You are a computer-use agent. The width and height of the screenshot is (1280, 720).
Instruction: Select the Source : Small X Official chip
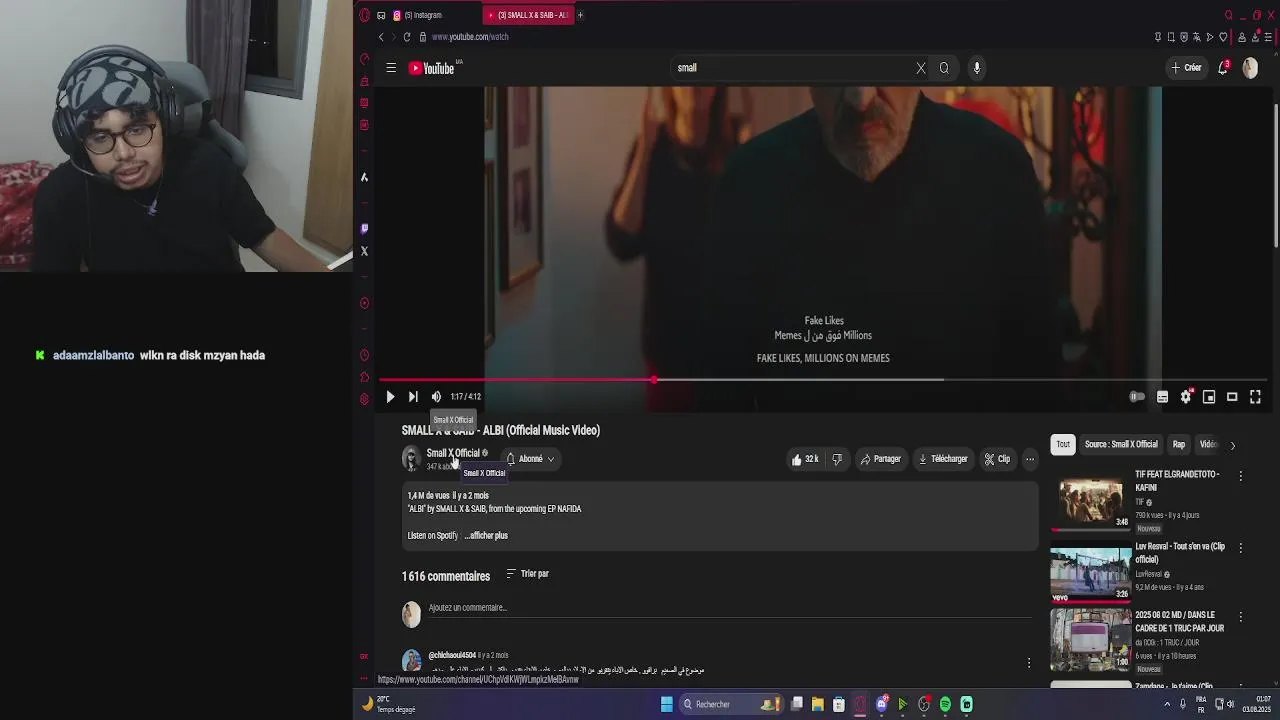click(x=1121, y=445)
